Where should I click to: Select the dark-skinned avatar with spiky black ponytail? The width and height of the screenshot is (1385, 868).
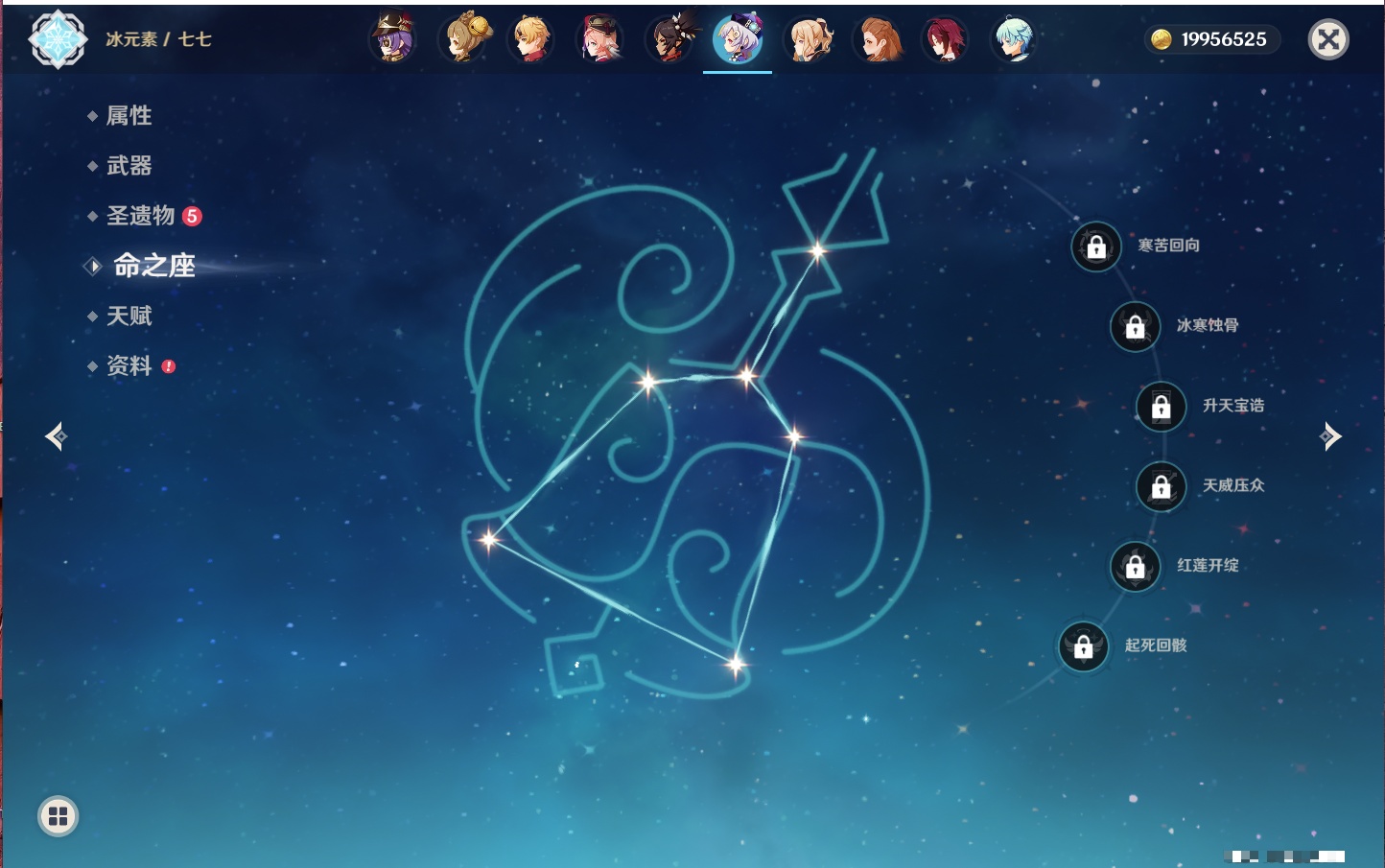pyautogui.click(x=669, y=39)
